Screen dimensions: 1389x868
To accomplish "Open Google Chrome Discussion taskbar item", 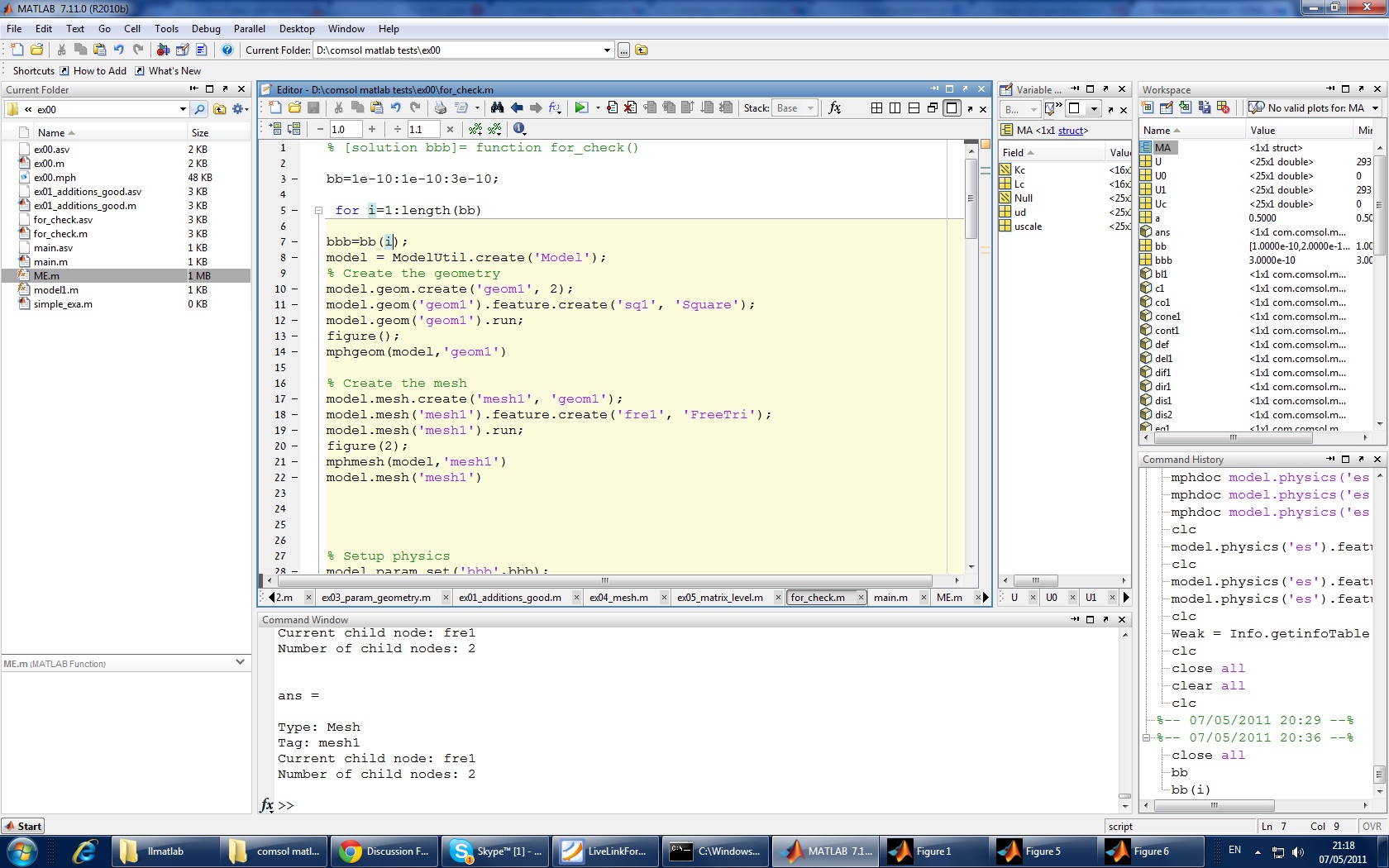I will [x=384, y=851].
